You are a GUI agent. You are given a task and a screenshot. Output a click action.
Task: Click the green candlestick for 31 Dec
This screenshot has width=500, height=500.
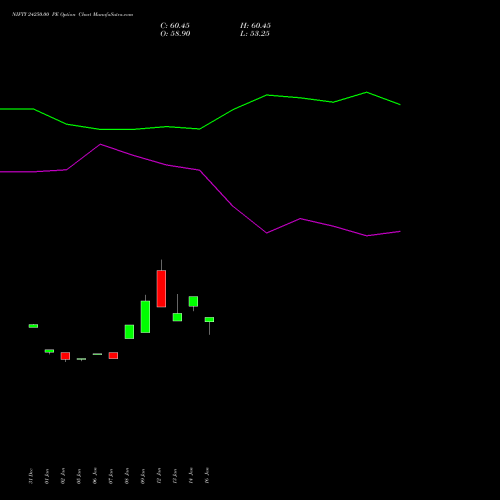33,326
